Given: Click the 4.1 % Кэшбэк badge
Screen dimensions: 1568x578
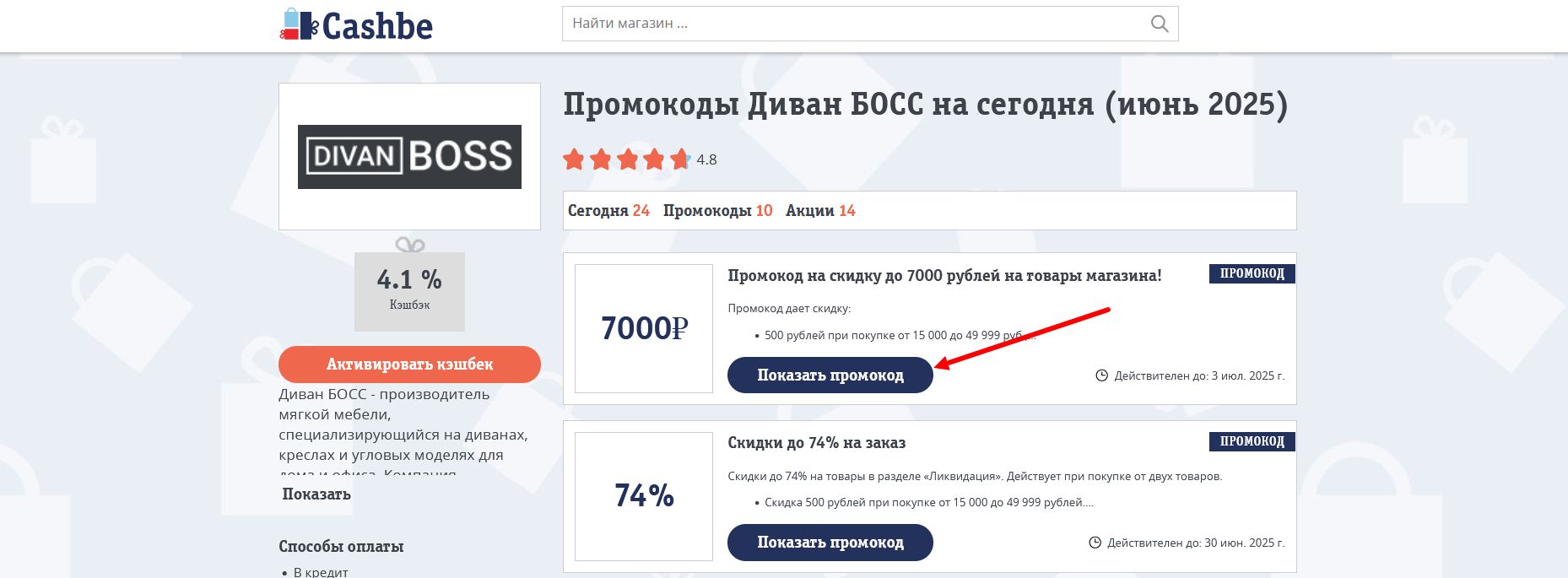Looking at the screenshot, I should tap(409, 291).
